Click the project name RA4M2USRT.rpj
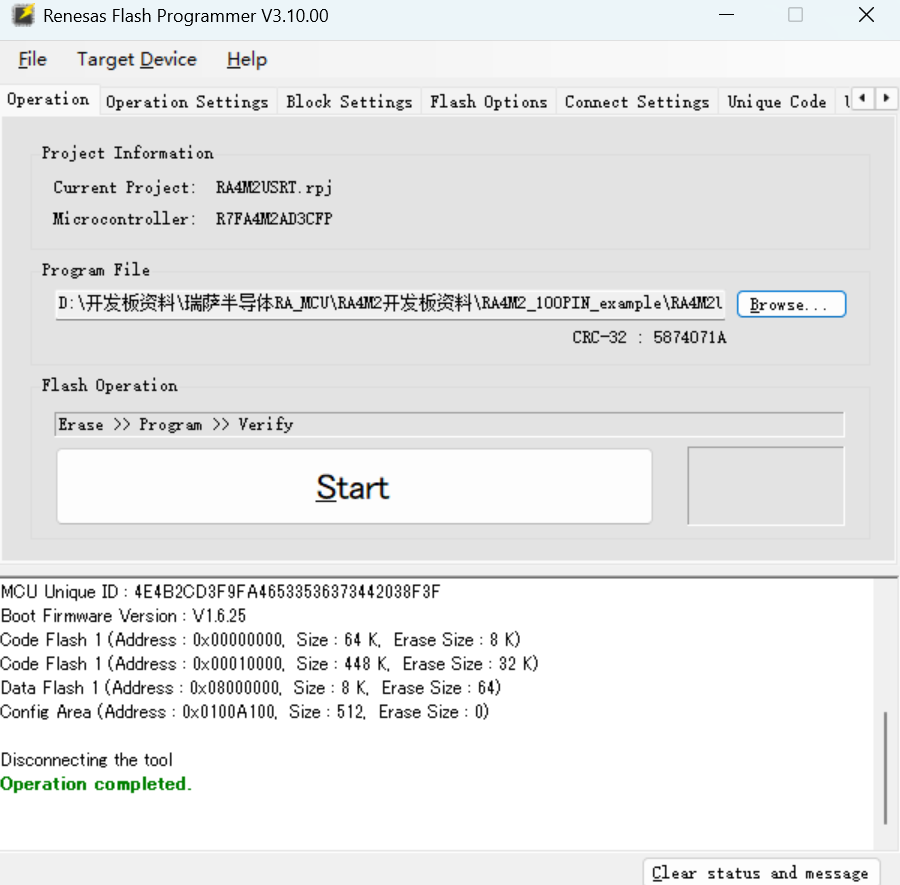 274,188
